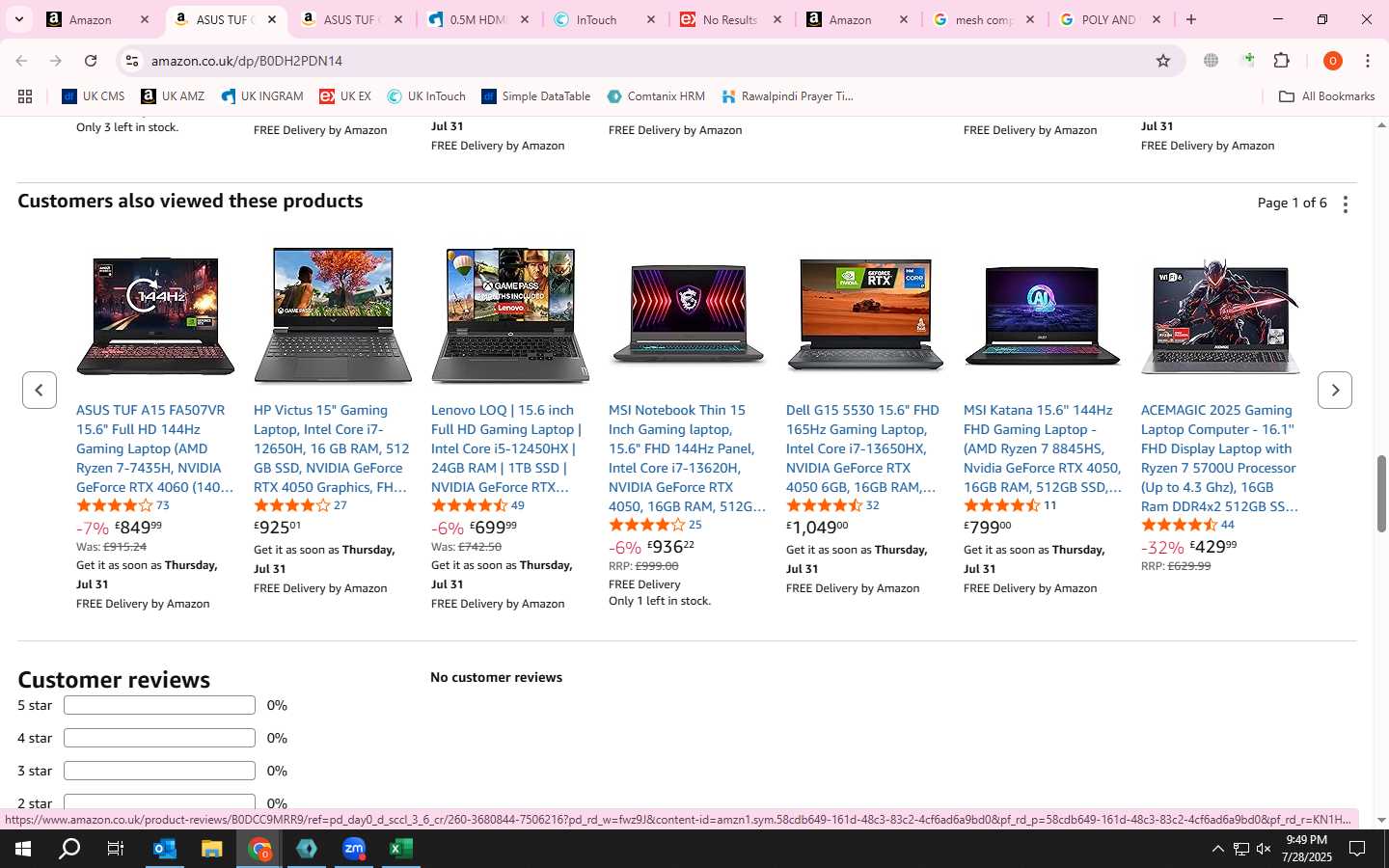Open the Simple DataTable bookmark
Screen dimensions: 1389x868
(536, 96)
